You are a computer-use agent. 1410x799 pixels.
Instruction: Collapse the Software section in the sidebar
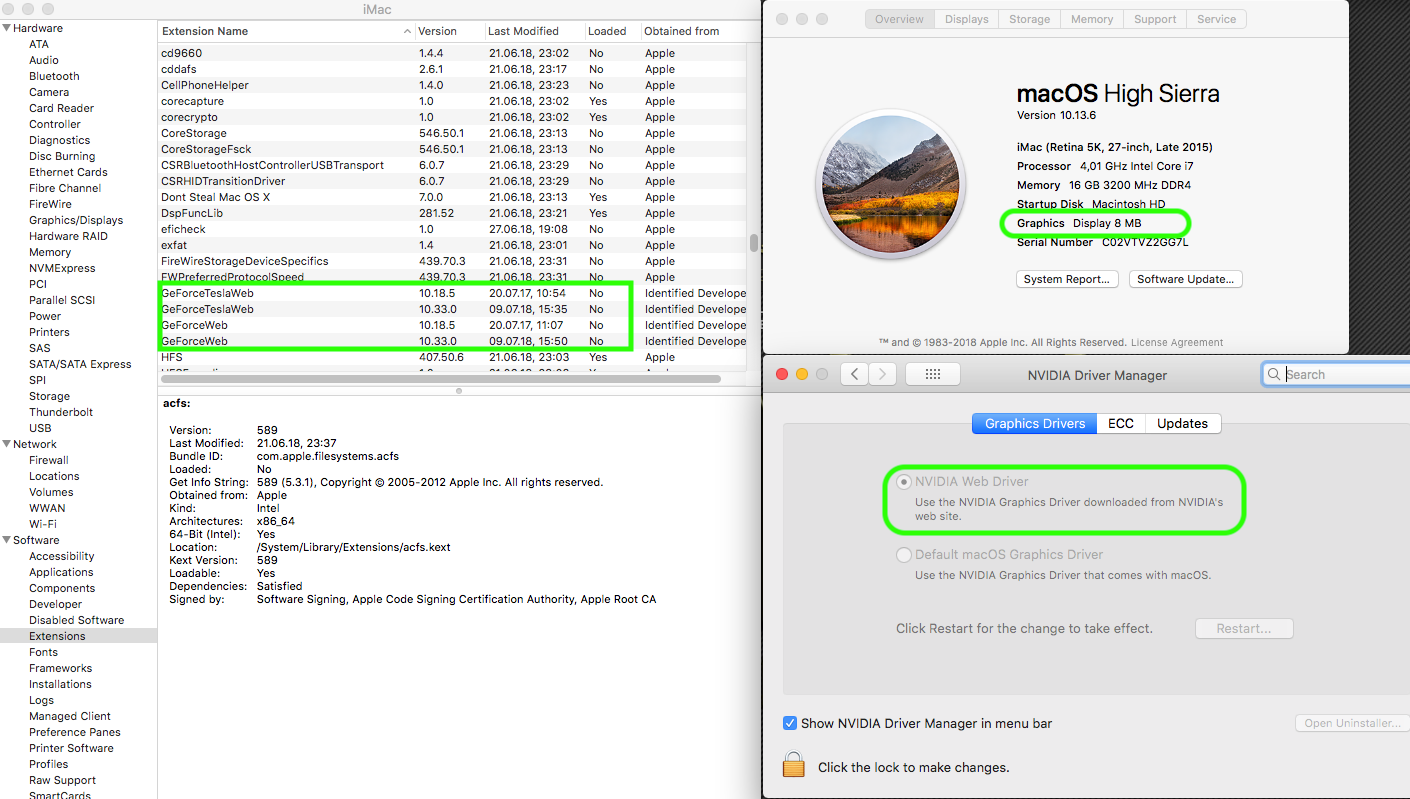[x=6, y=540]
